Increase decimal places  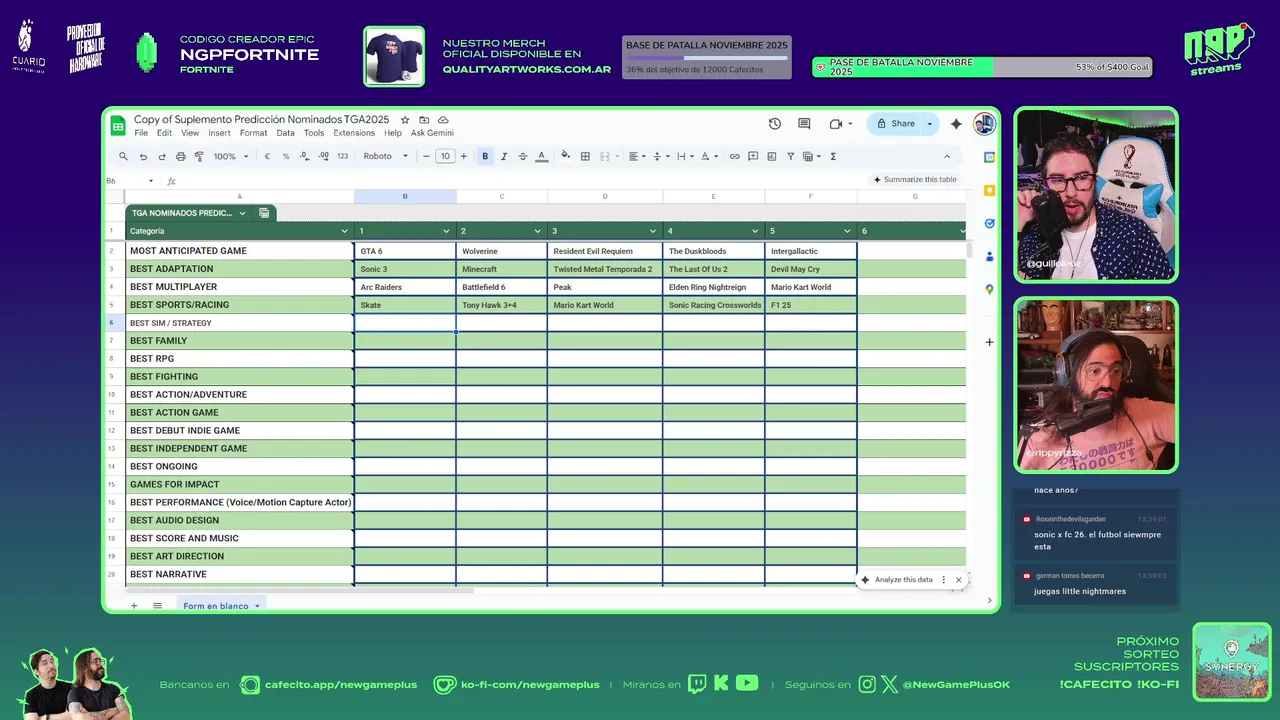(323, 156)
